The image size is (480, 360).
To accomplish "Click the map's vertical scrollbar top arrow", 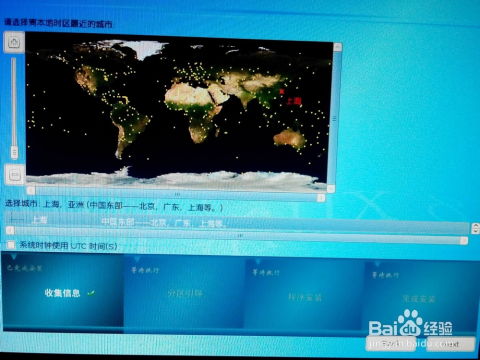I will point(337,47).
